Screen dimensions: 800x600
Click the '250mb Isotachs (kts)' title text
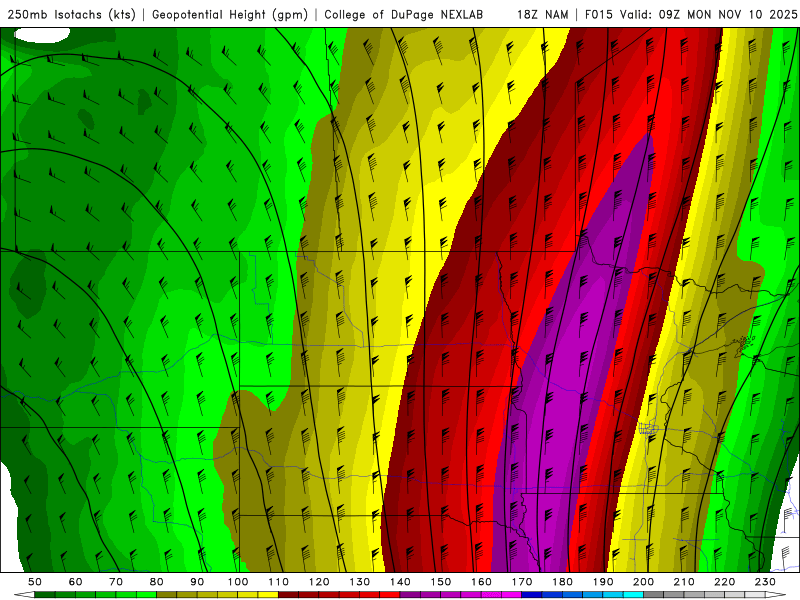point(71,14)
